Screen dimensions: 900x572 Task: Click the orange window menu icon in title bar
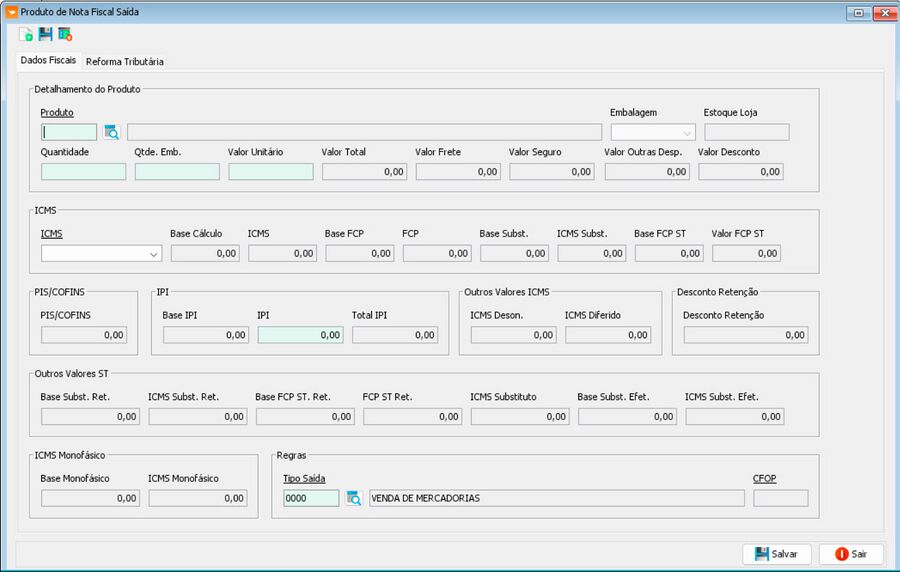tap(11, 12)
